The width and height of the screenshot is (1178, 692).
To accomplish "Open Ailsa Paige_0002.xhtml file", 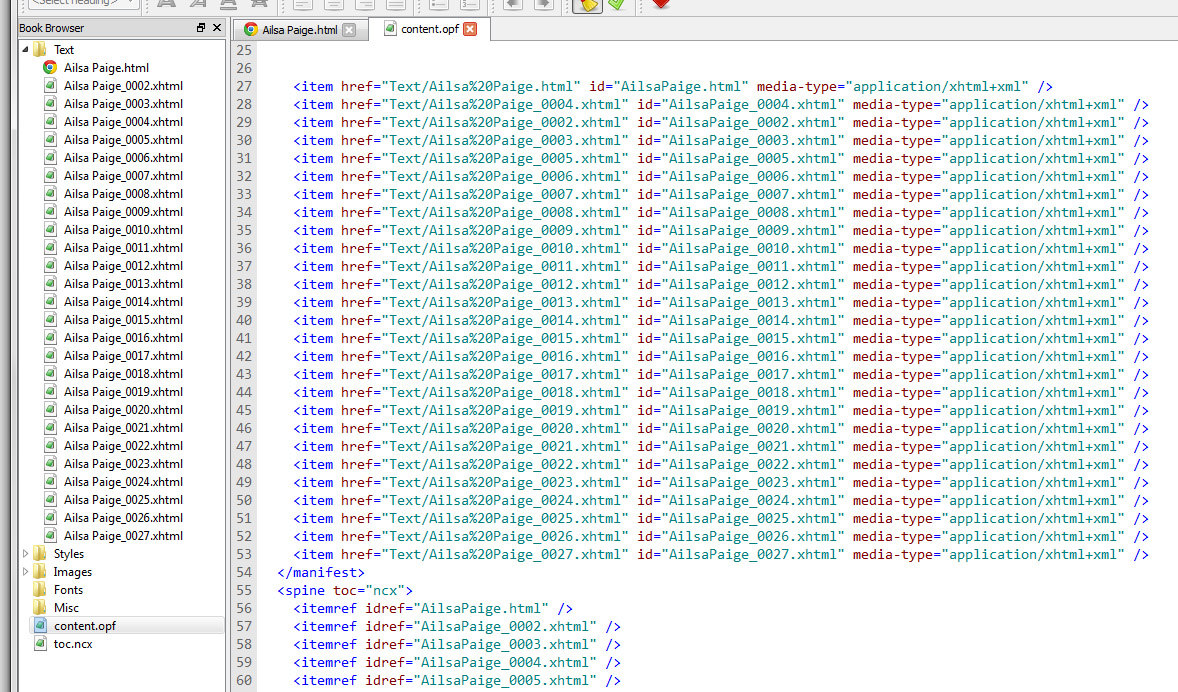I will [x=123, y=86].
